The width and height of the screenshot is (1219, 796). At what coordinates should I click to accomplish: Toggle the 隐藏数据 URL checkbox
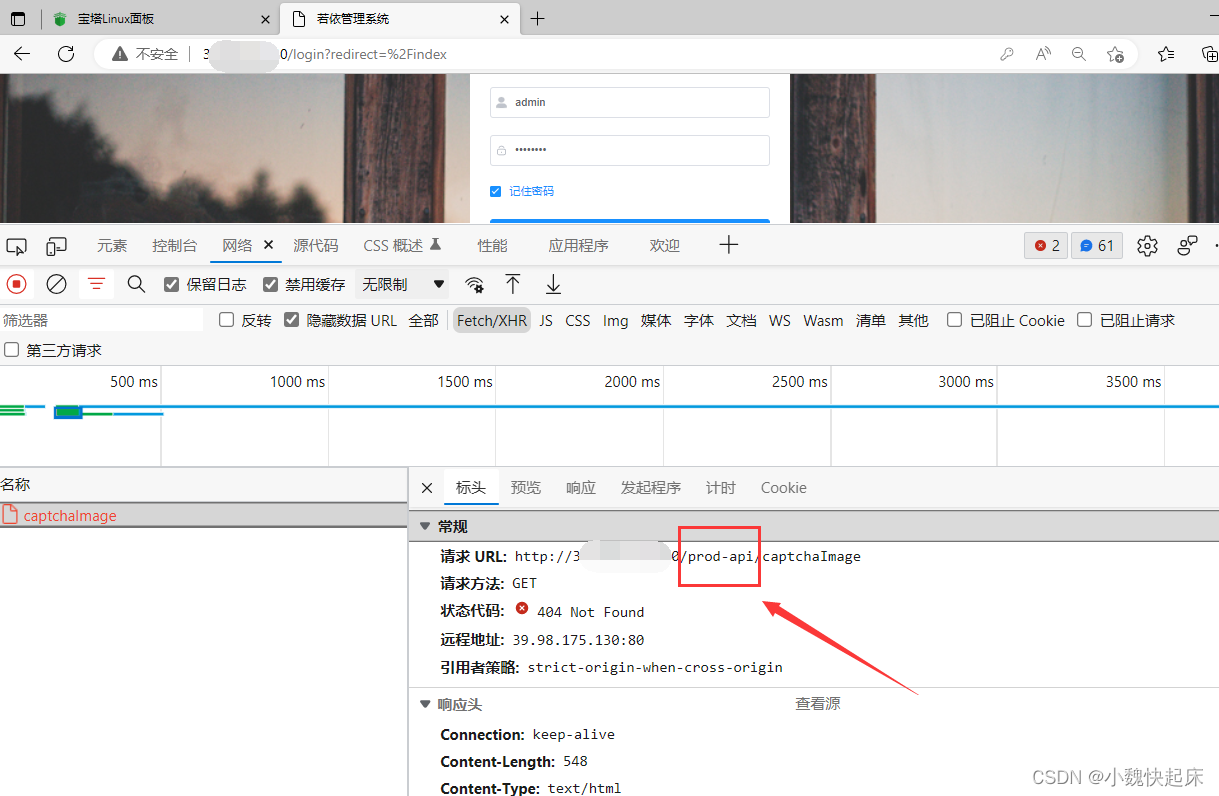pyautogui.click(x=291, y=320)
